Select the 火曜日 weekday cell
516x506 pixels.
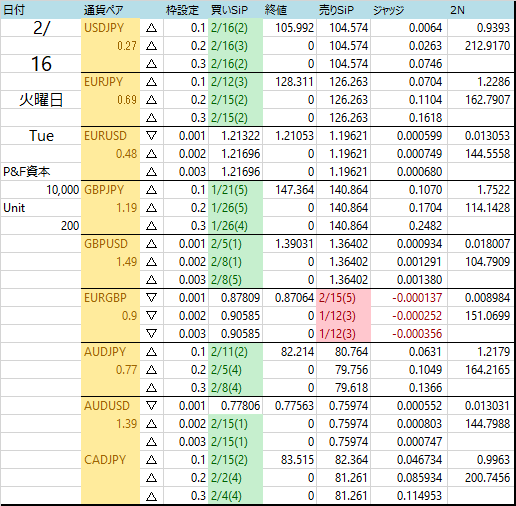click(41, 100)
